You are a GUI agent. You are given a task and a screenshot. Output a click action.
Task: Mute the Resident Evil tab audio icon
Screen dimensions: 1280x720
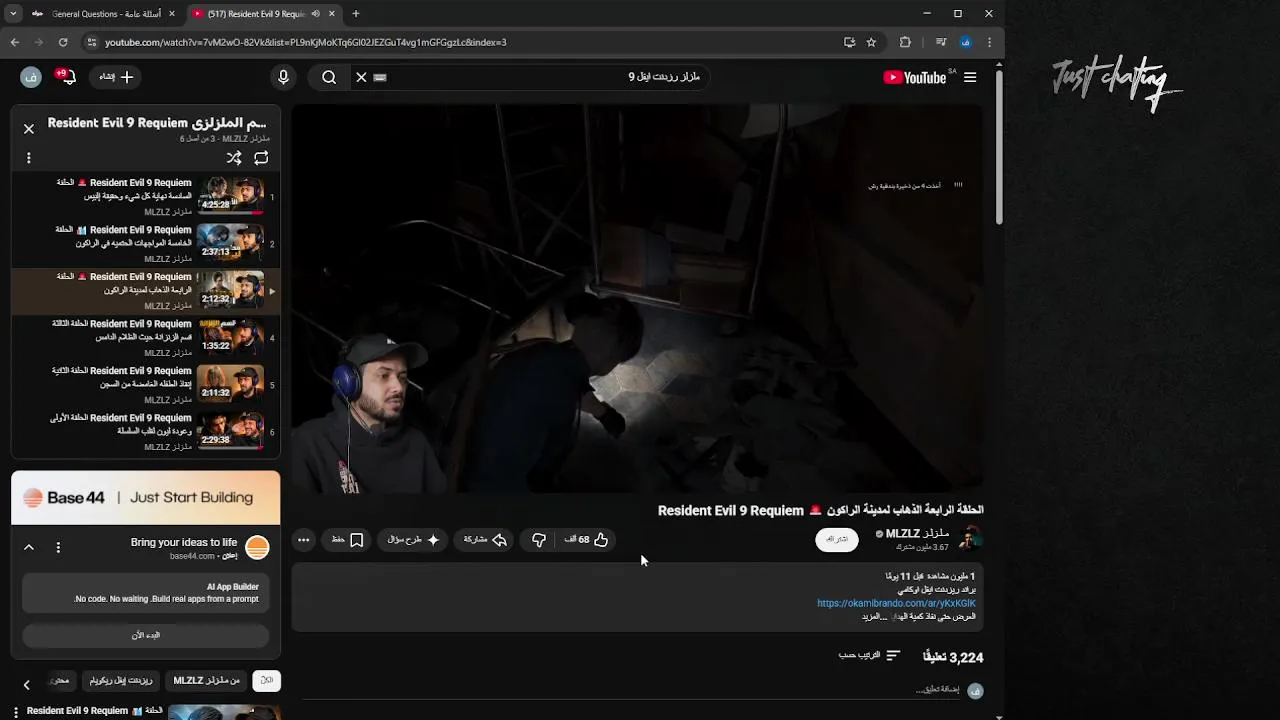point(315,14)
